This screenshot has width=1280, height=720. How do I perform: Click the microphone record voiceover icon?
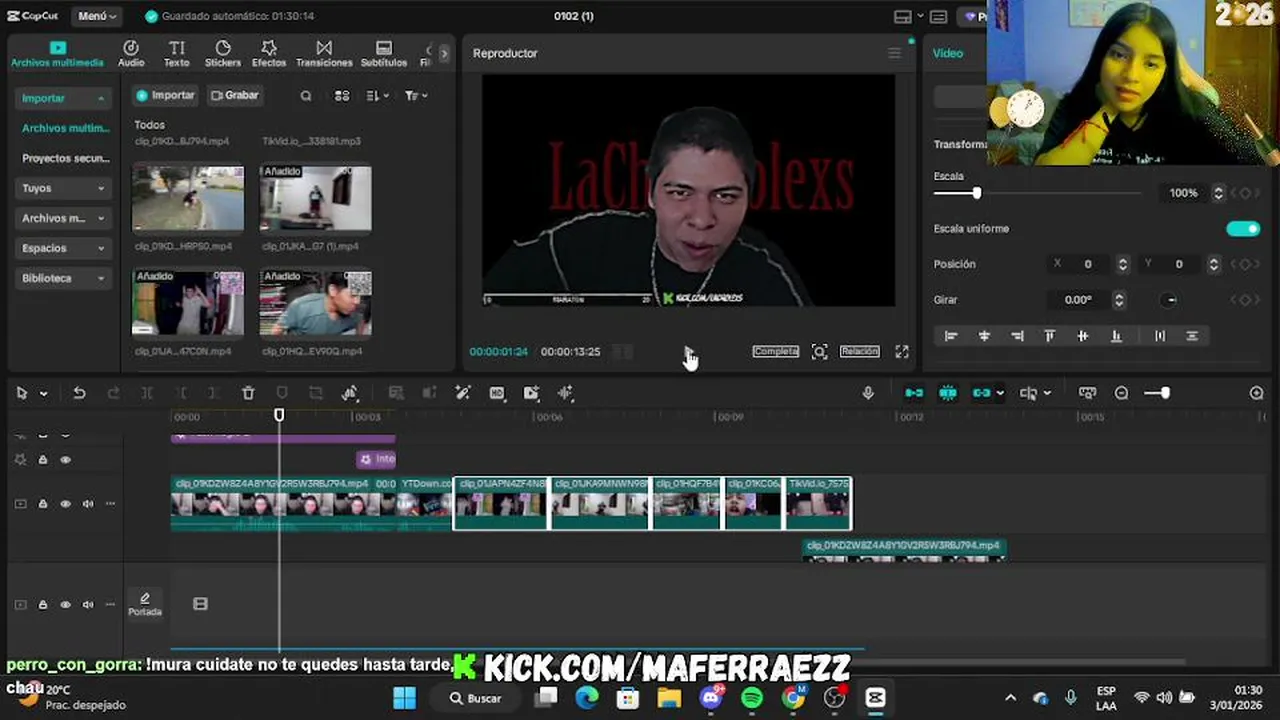868,393
